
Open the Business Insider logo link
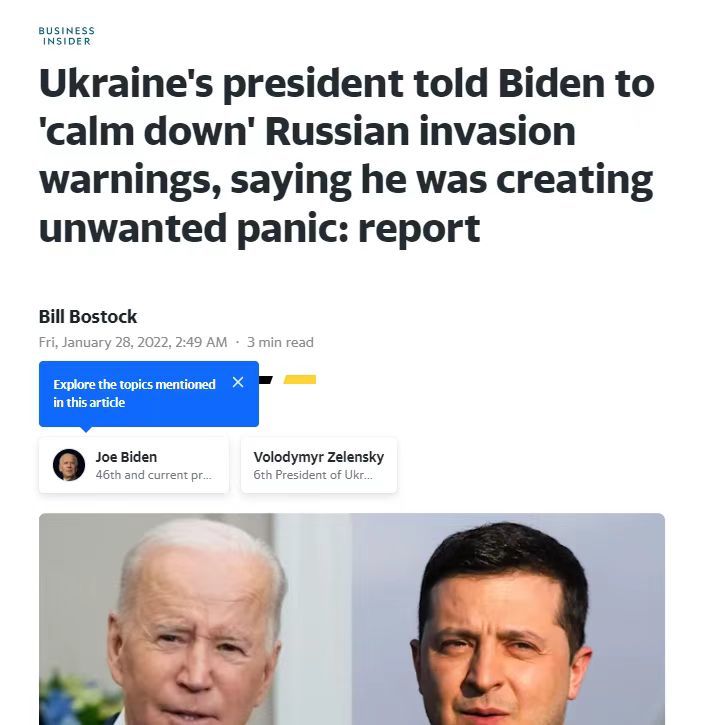click(x=67, y=36)
